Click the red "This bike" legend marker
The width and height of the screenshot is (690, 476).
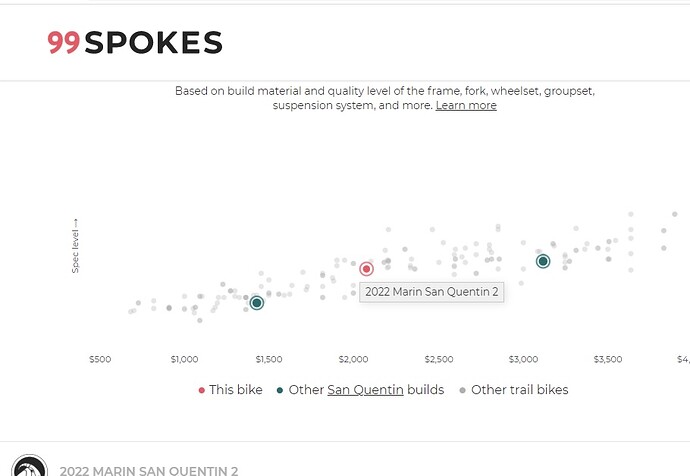coord(202,390)
